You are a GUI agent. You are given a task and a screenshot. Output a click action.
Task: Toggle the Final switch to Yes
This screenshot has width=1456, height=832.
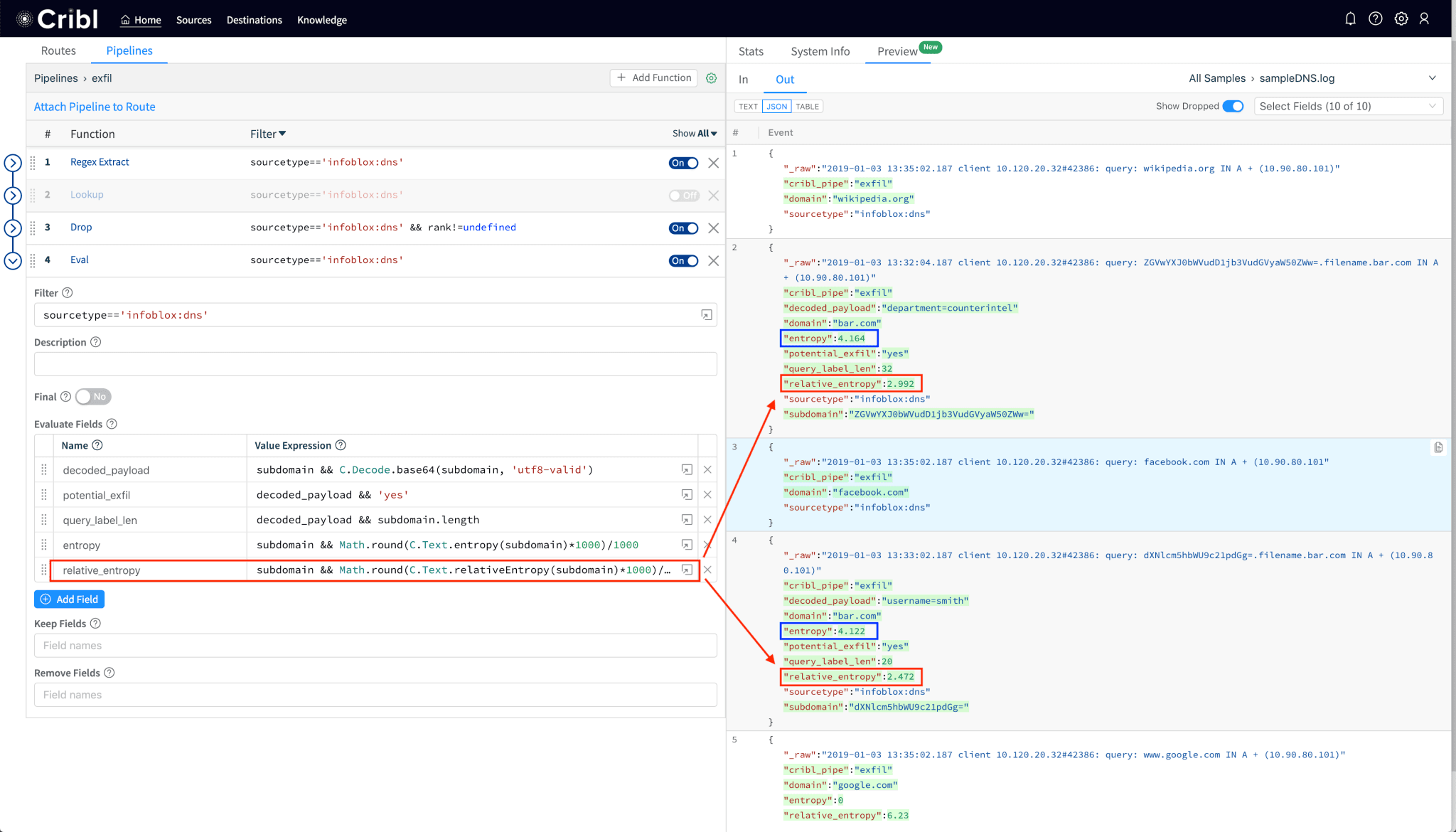(93, 397)
